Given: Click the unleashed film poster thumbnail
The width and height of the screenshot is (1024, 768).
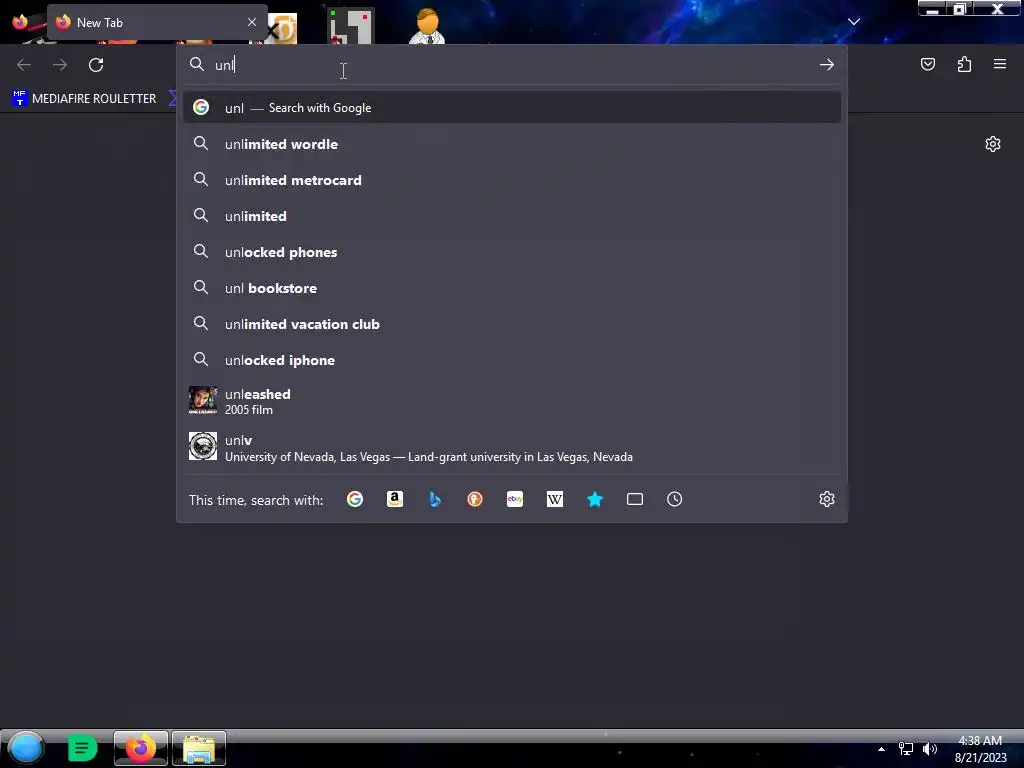Looking at the screenshot, I should 203,400.
